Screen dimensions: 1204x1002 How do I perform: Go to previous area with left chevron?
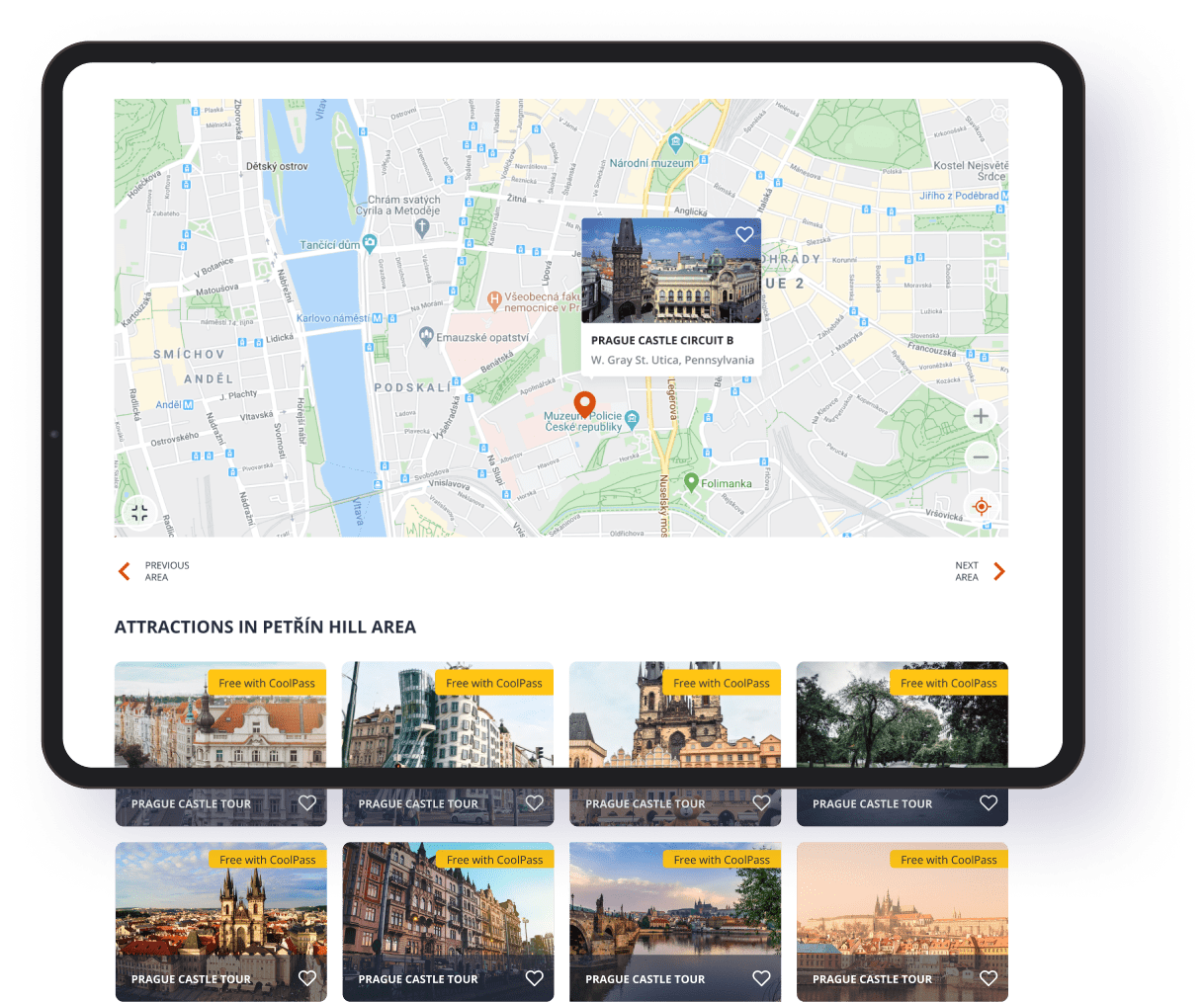click(x=125, y=571)
